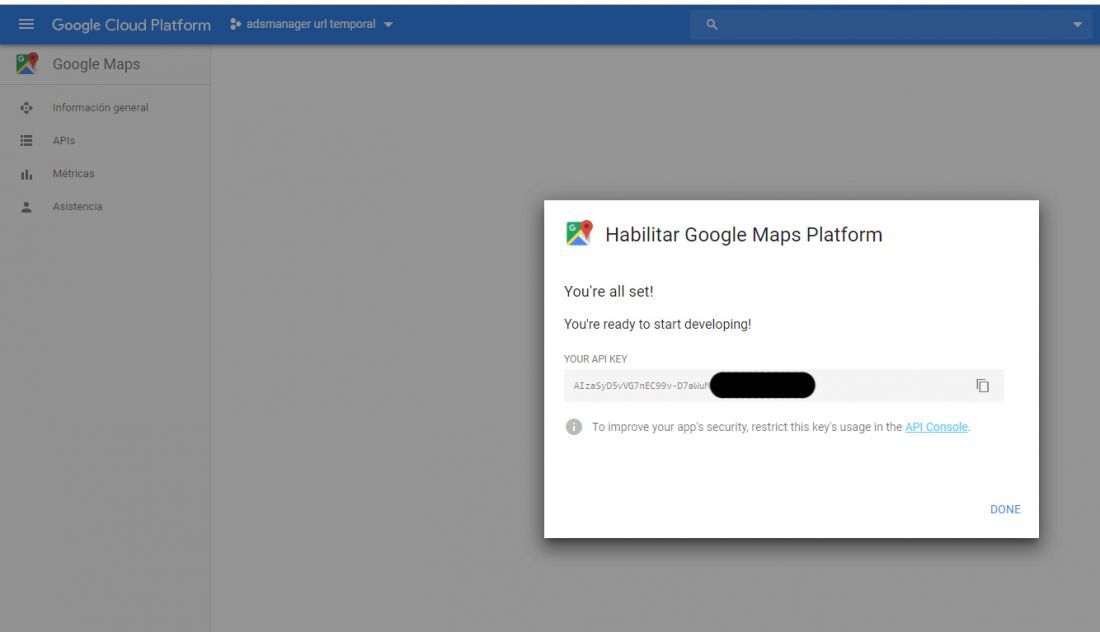
Task: Click the "You're ready to start developing!" text
Action: coord(657,324)
